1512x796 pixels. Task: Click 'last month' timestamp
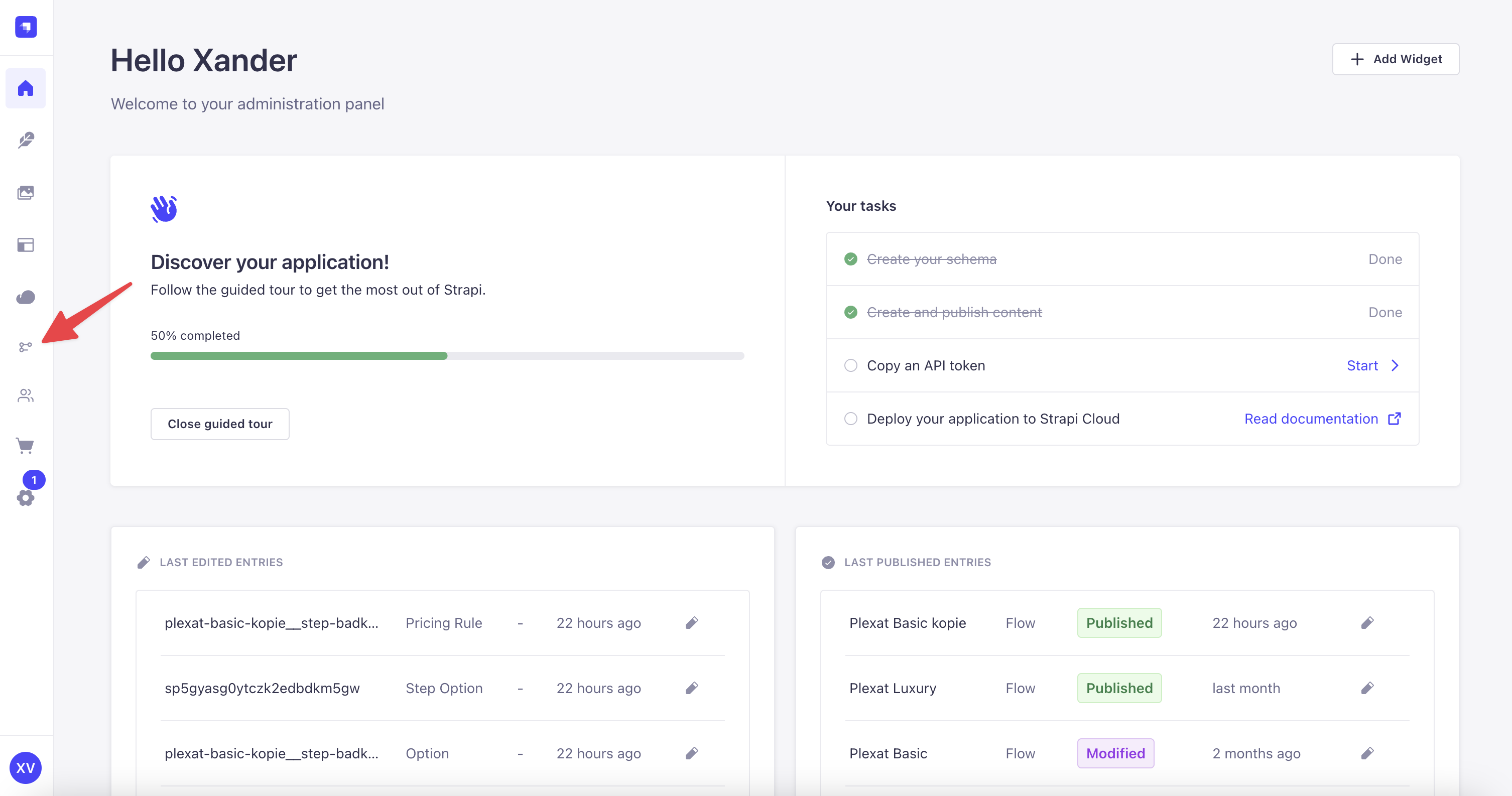click(x=1246, y=688)
